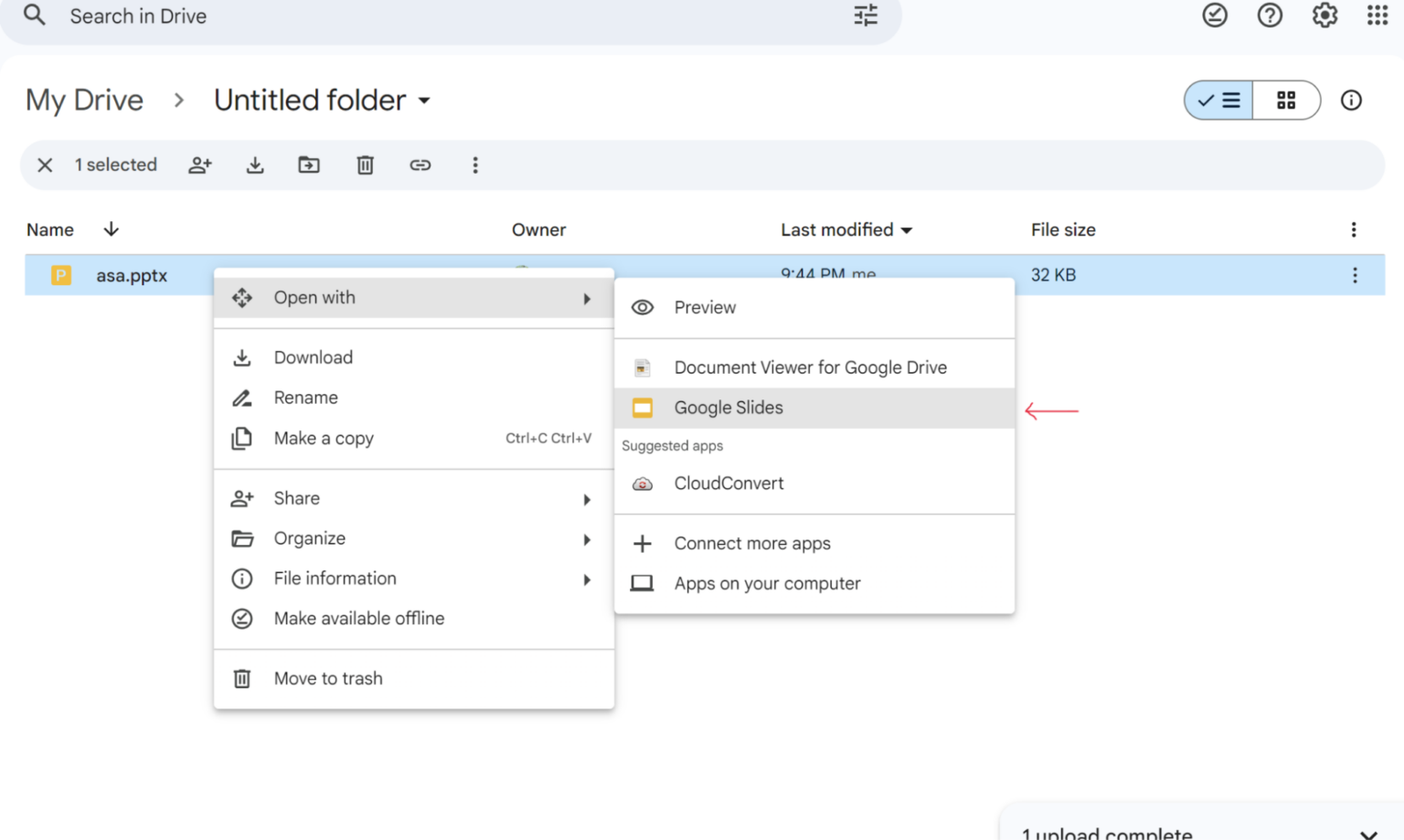
Task: Click the My Drive breadcrumb link
Action: (84, 101)
